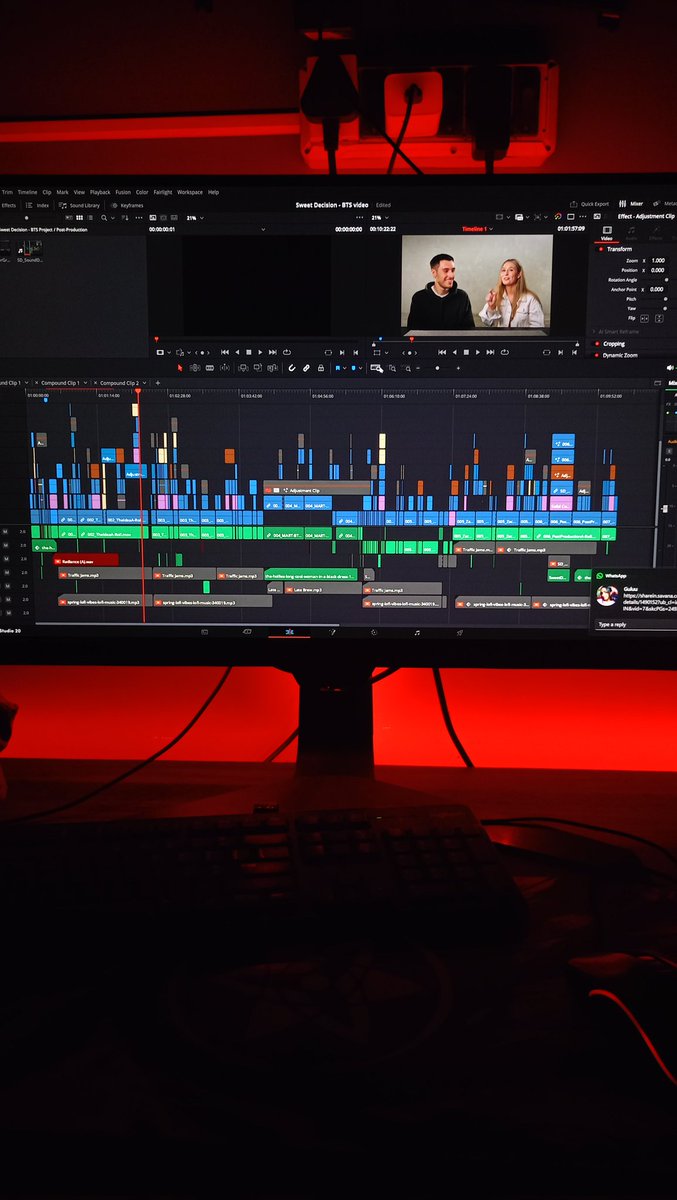
Task: Select the Adjustment Clip on timeline
Action: coord(318,490)
